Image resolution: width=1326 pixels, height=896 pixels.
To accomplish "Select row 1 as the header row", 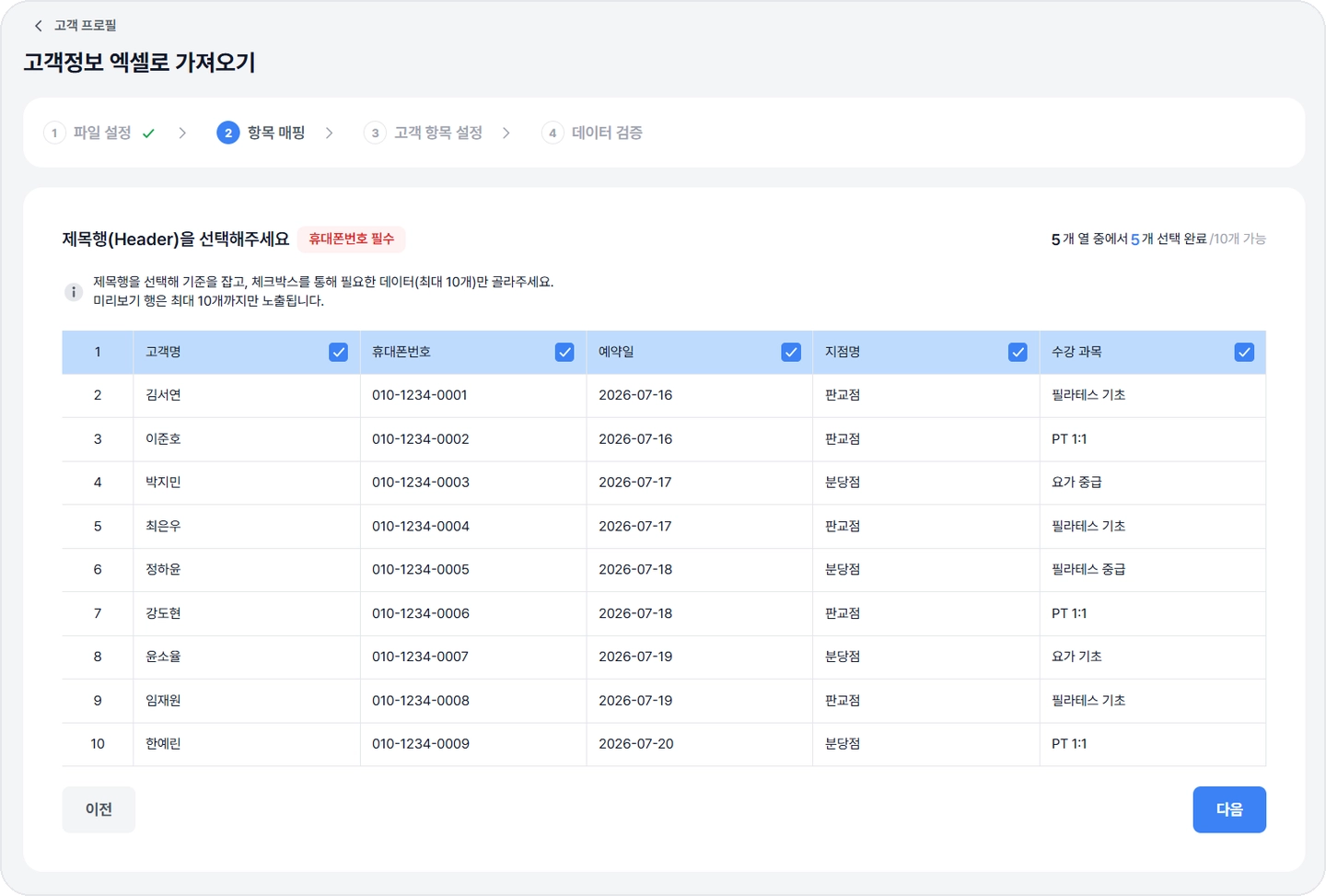I will [x=98, y=352].
